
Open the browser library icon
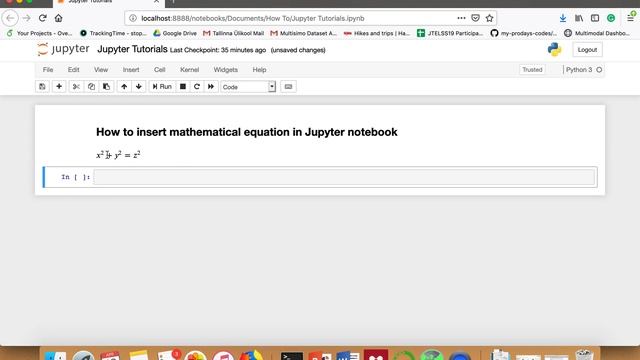click(579, 18)
